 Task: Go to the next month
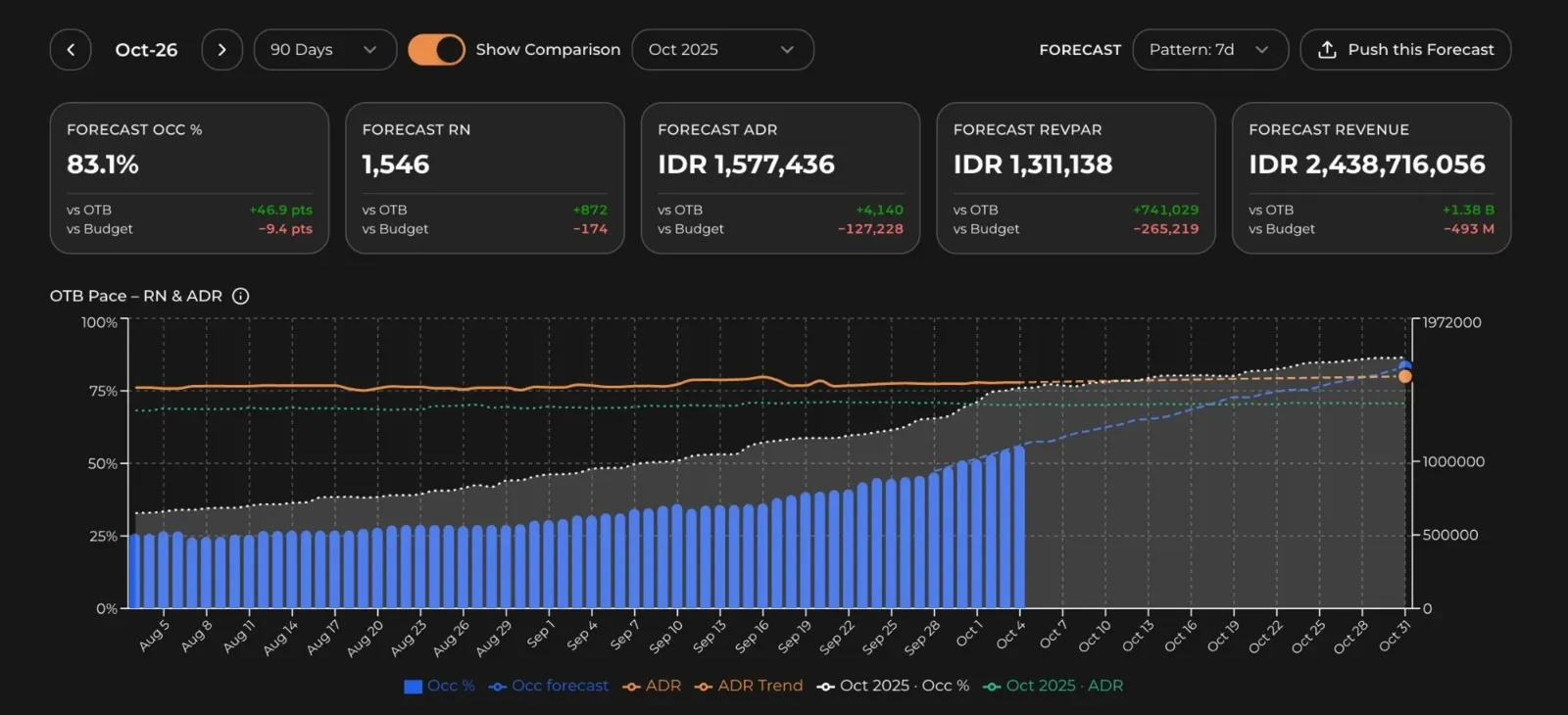coord(222,50)
